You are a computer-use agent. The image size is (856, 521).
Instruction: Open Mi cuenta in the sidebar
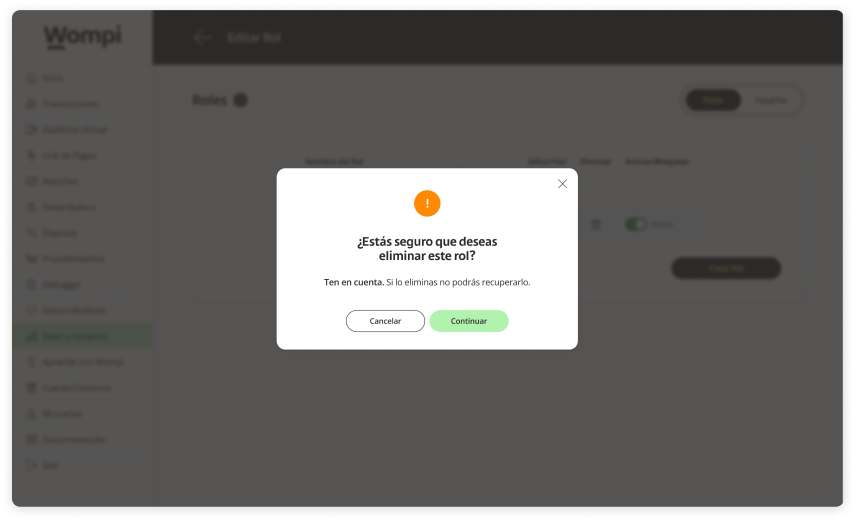(x=54, y=414)
